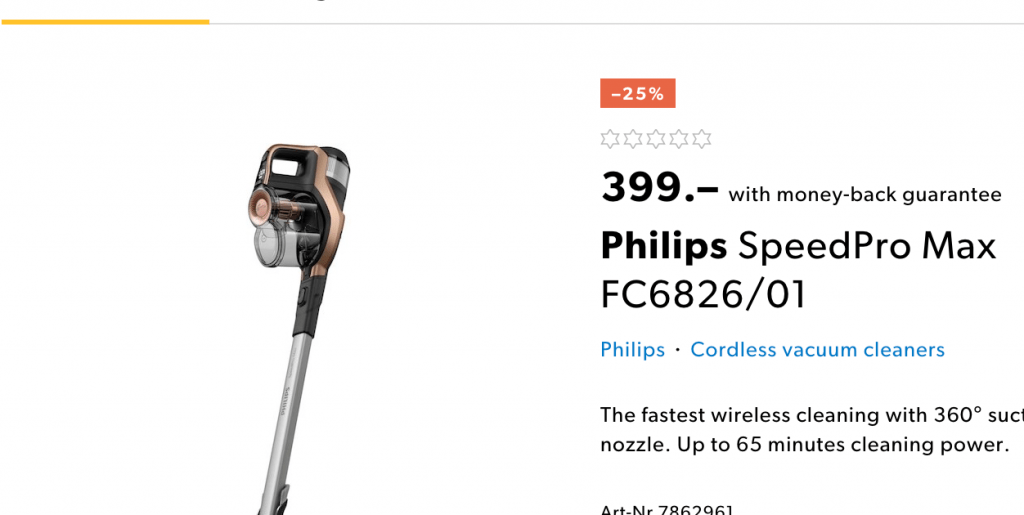Rate the product three stars
The width and height of the screenshot is (1024, 515).
[656, 139]
